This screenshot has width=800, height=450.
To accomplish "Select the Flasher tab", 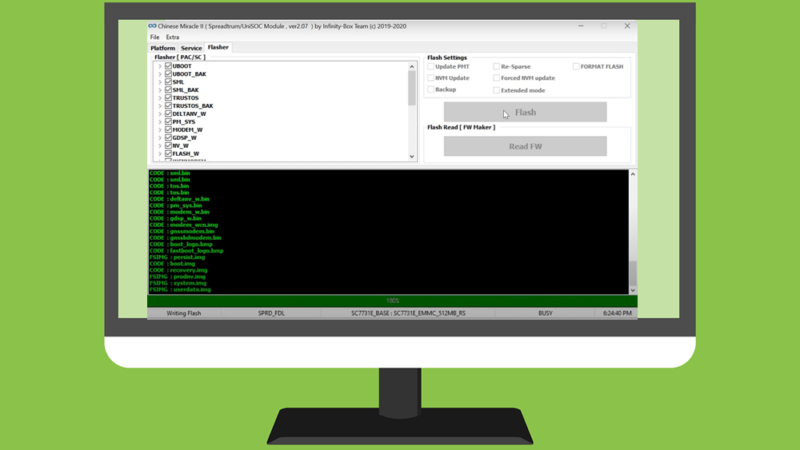I will coord(218,47).
